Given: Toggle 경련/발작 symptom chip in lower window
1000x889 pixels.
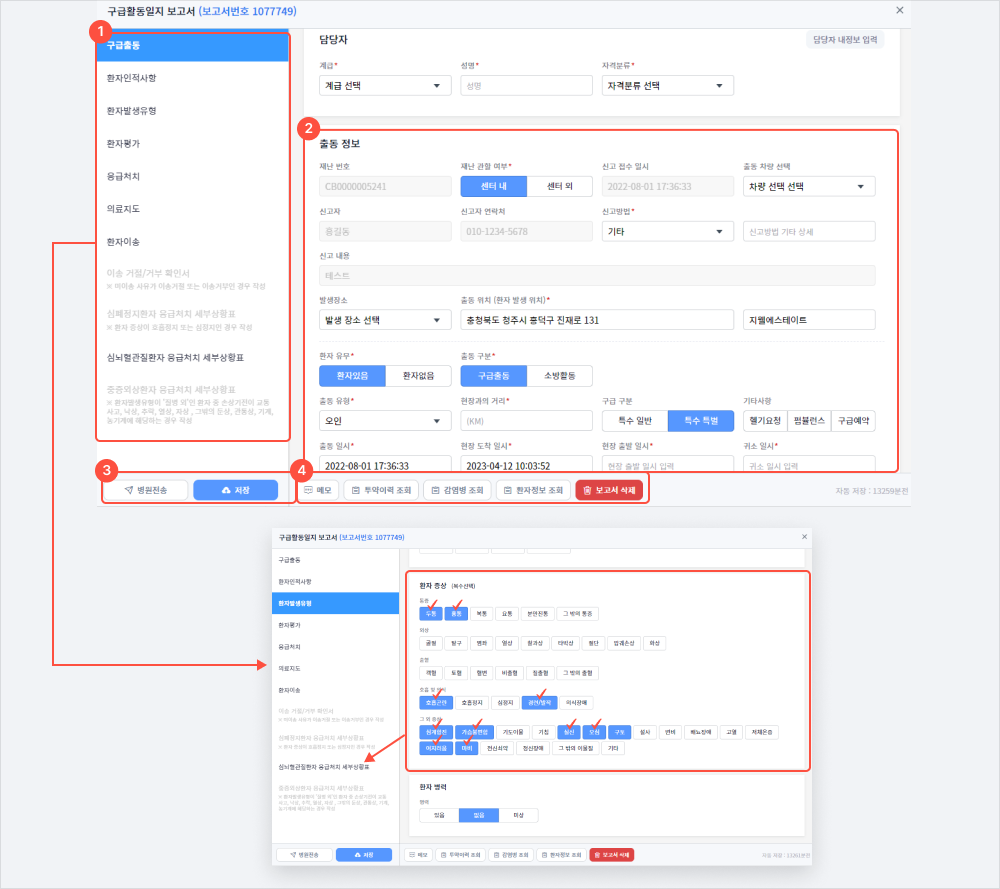Looking at the screenshot, I should (540, 703).
